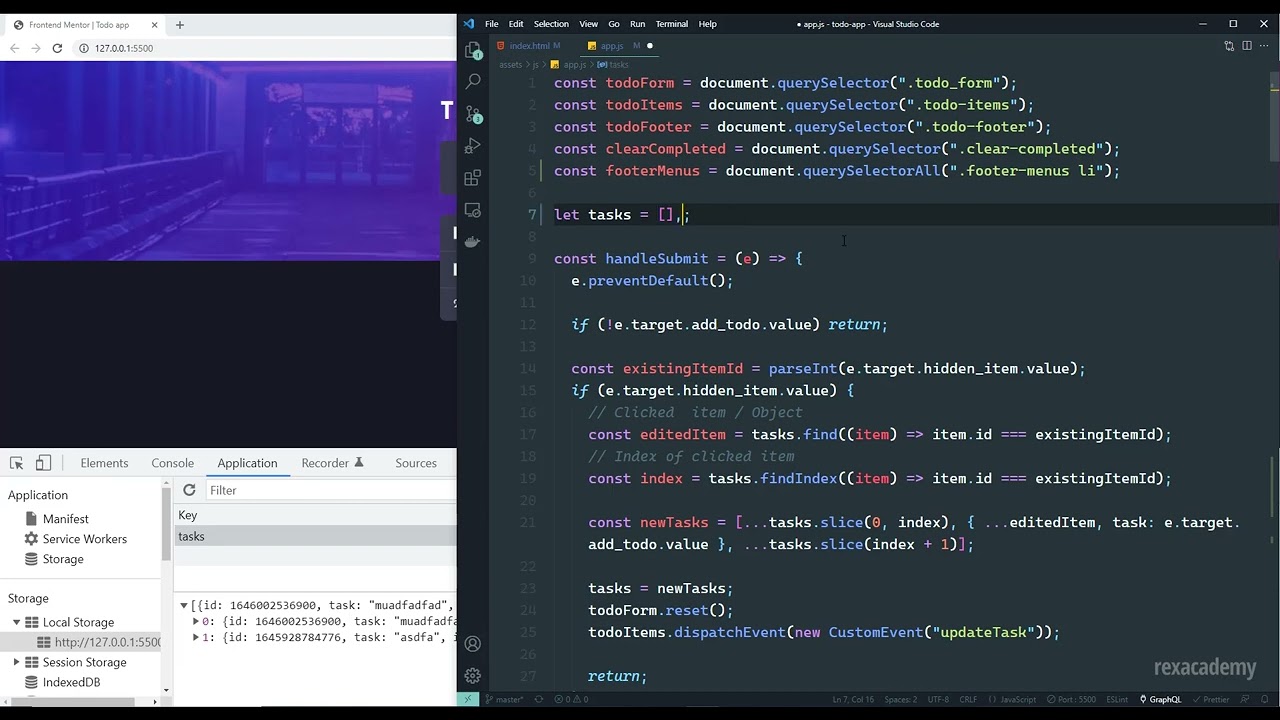Switch to the Elements DevTools tab

[x=104, y=463]
